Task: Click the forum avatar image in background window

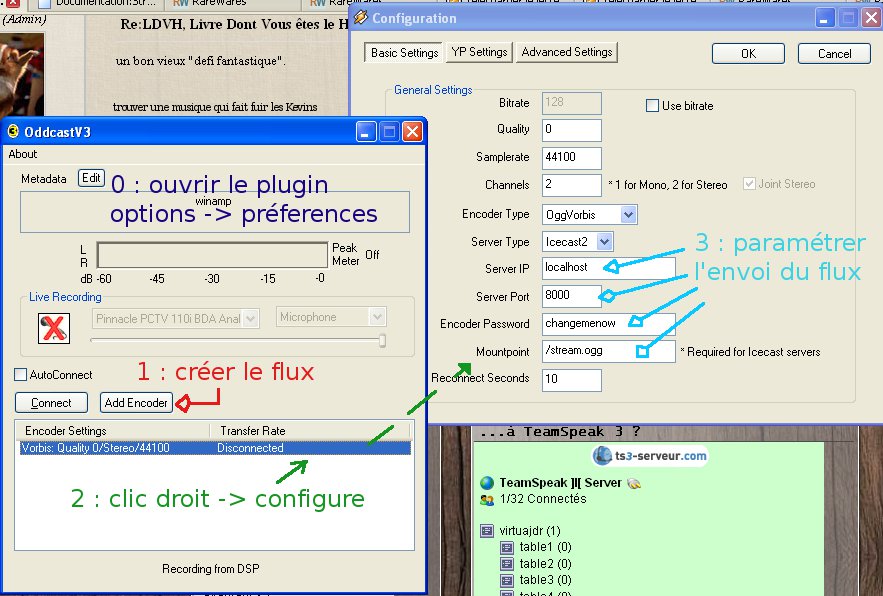Action: coord(21,74)
